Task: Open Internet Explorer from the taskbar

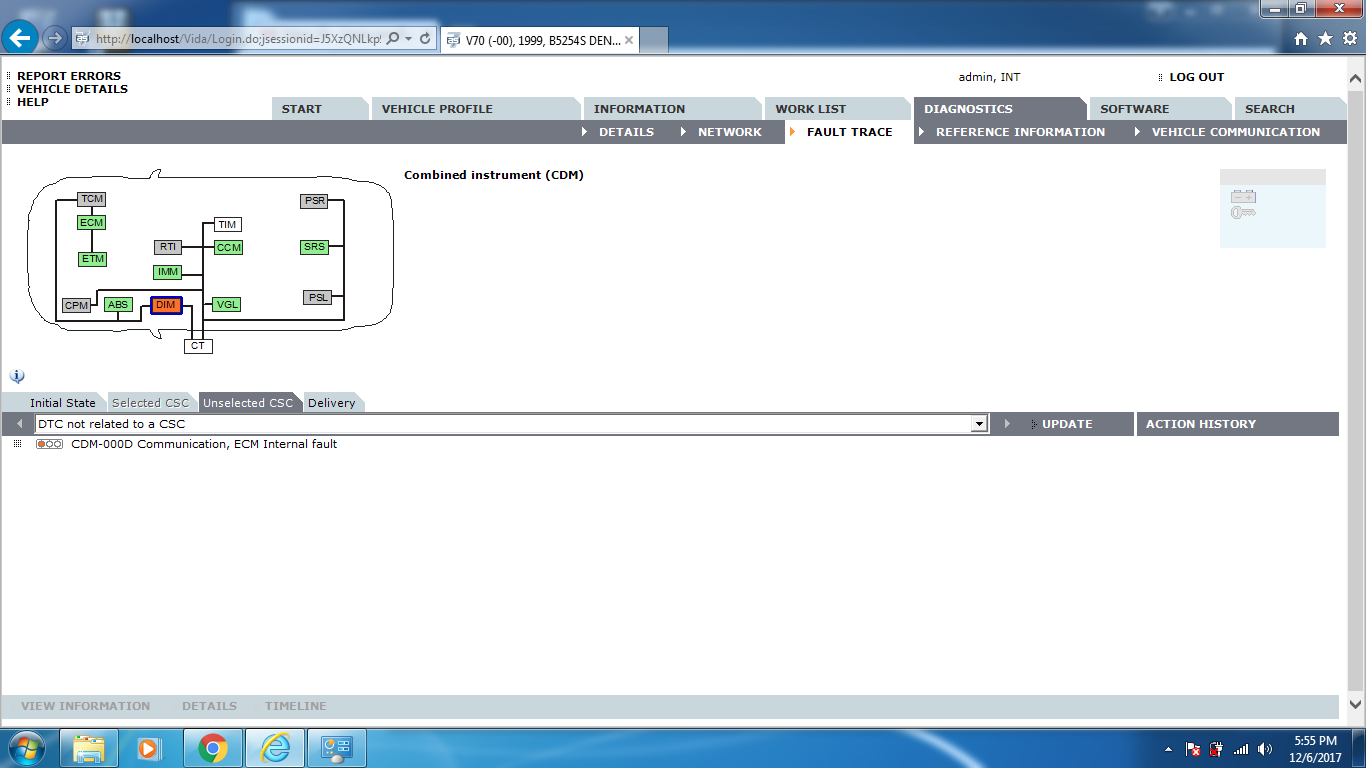Action: 275,748
